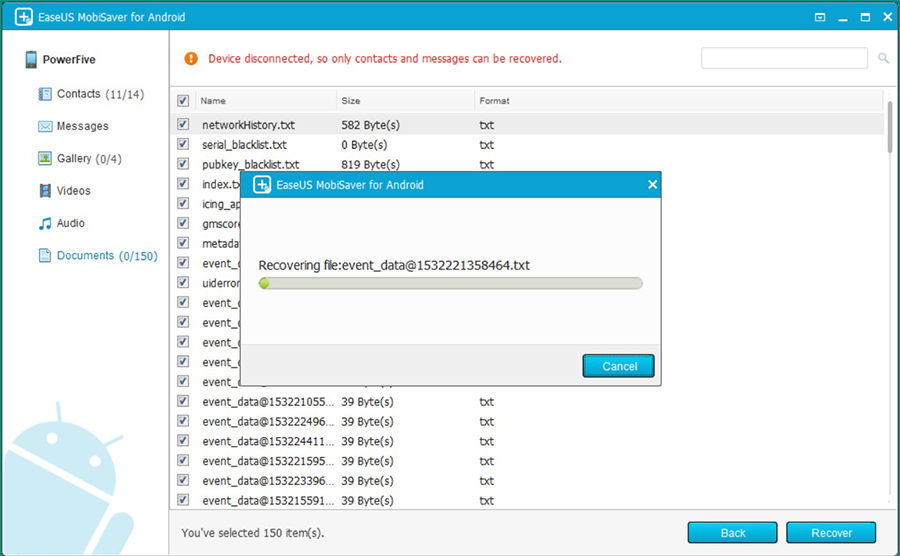Open the Messages envelope icon
This screenshot has width=900, height=556.
point(45,126)
